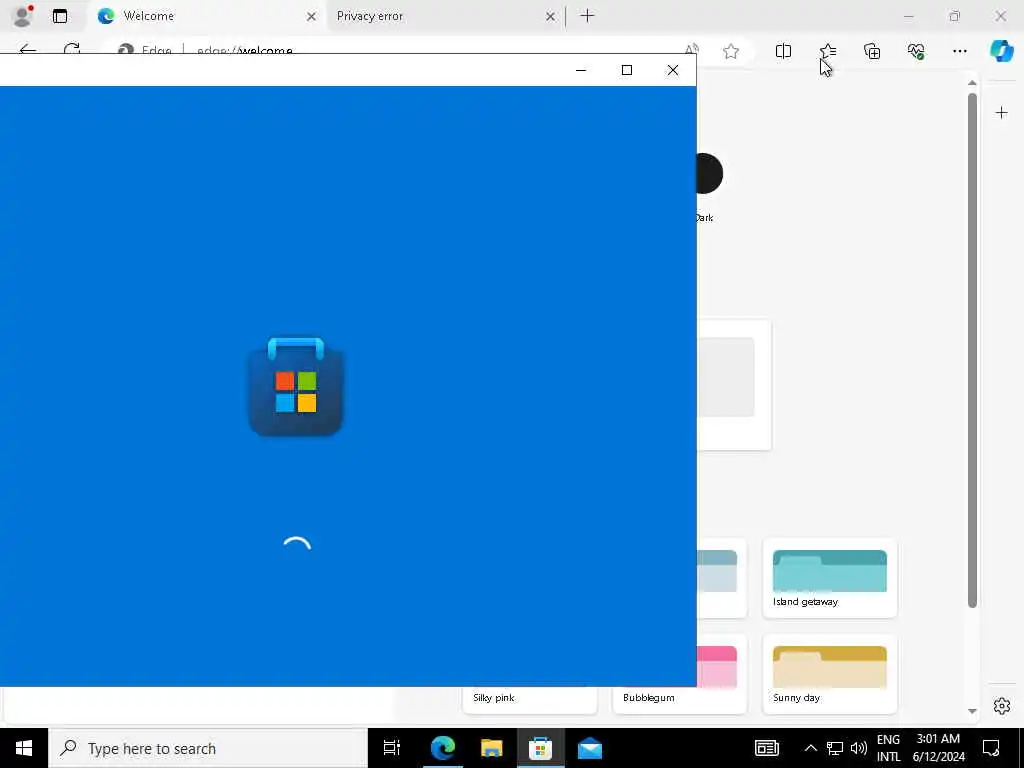Image resolution: width=1024 pixels, height=768 pixels.
Task: Maximize the Microsoft Store window
Action: pyautogui.click(x=627, y=70)
